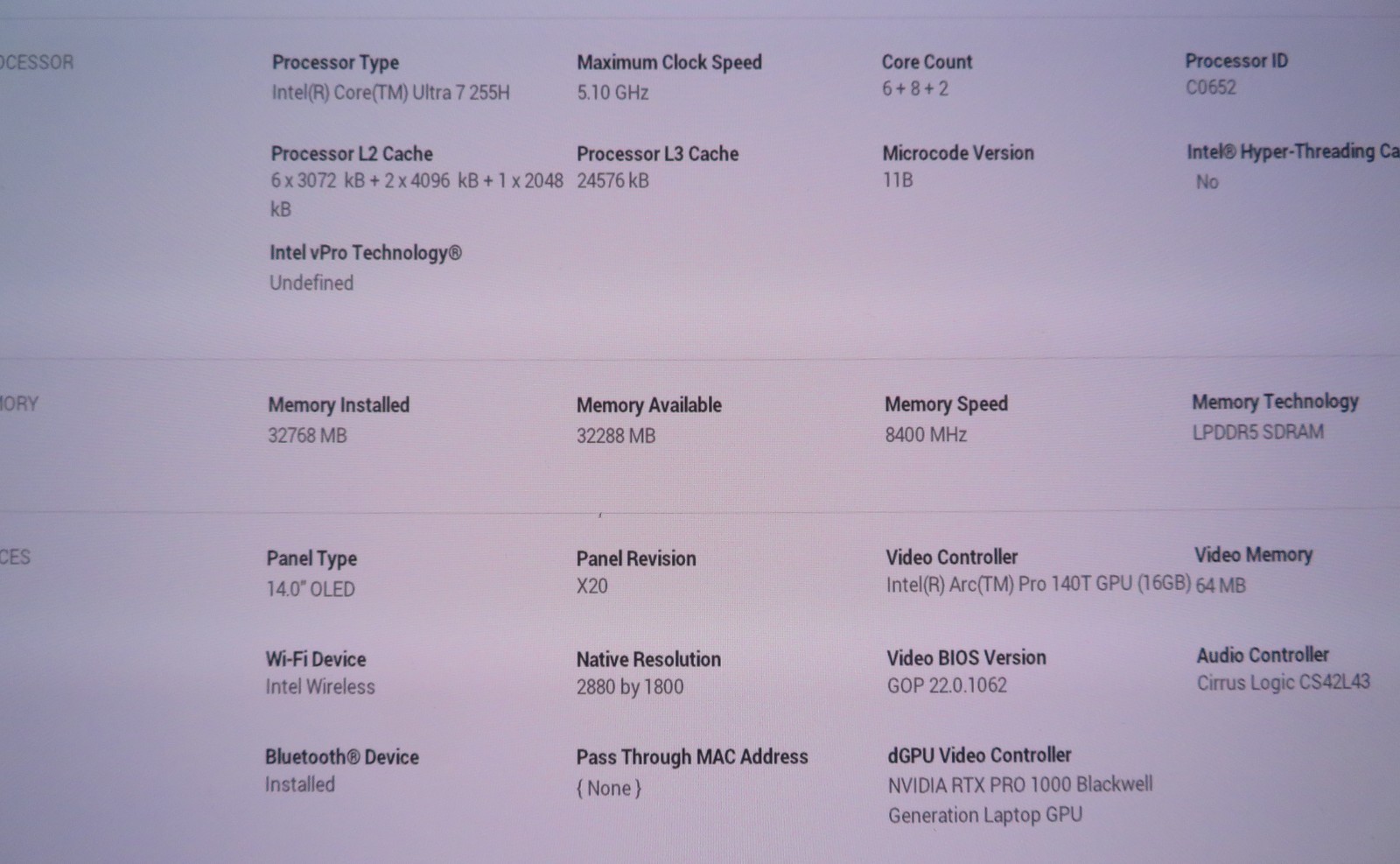Click the "Processor L2 Cache" label

pyautogui.click(x=352, y=154)
